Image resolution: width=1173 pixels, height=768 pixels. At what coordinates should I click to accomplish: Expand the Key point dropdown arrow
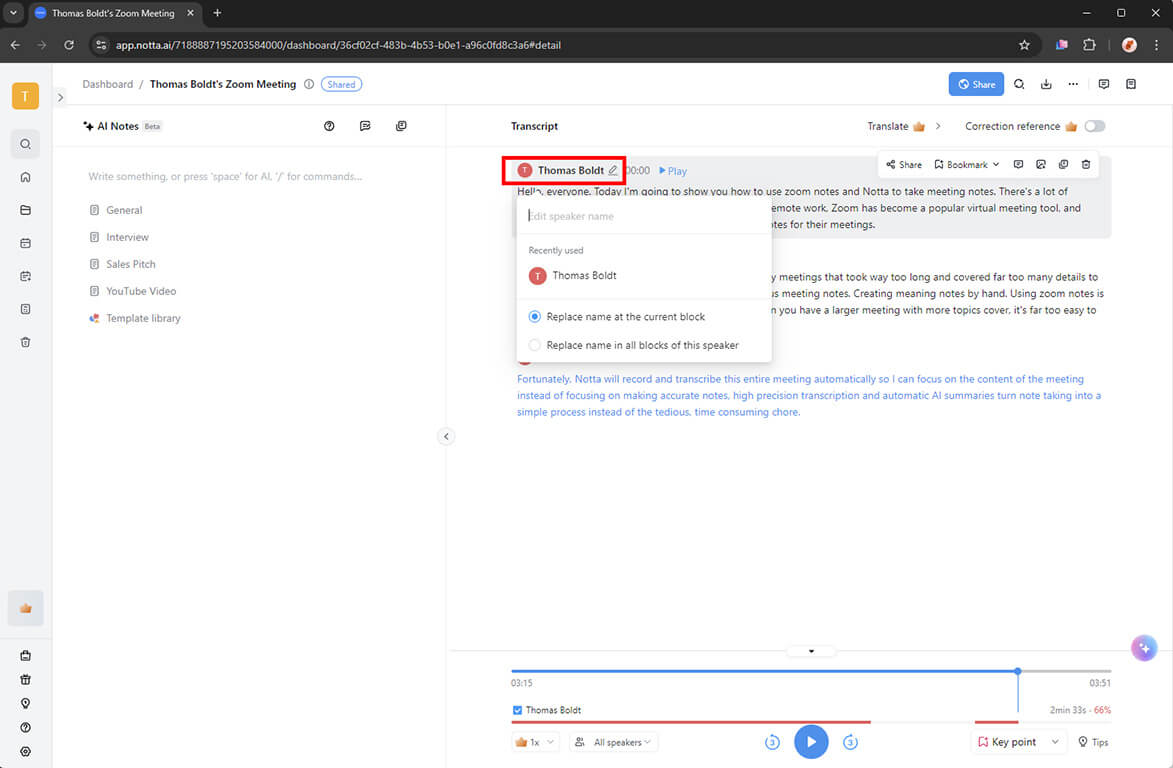pyautogui.click(x=1055, y=743)
